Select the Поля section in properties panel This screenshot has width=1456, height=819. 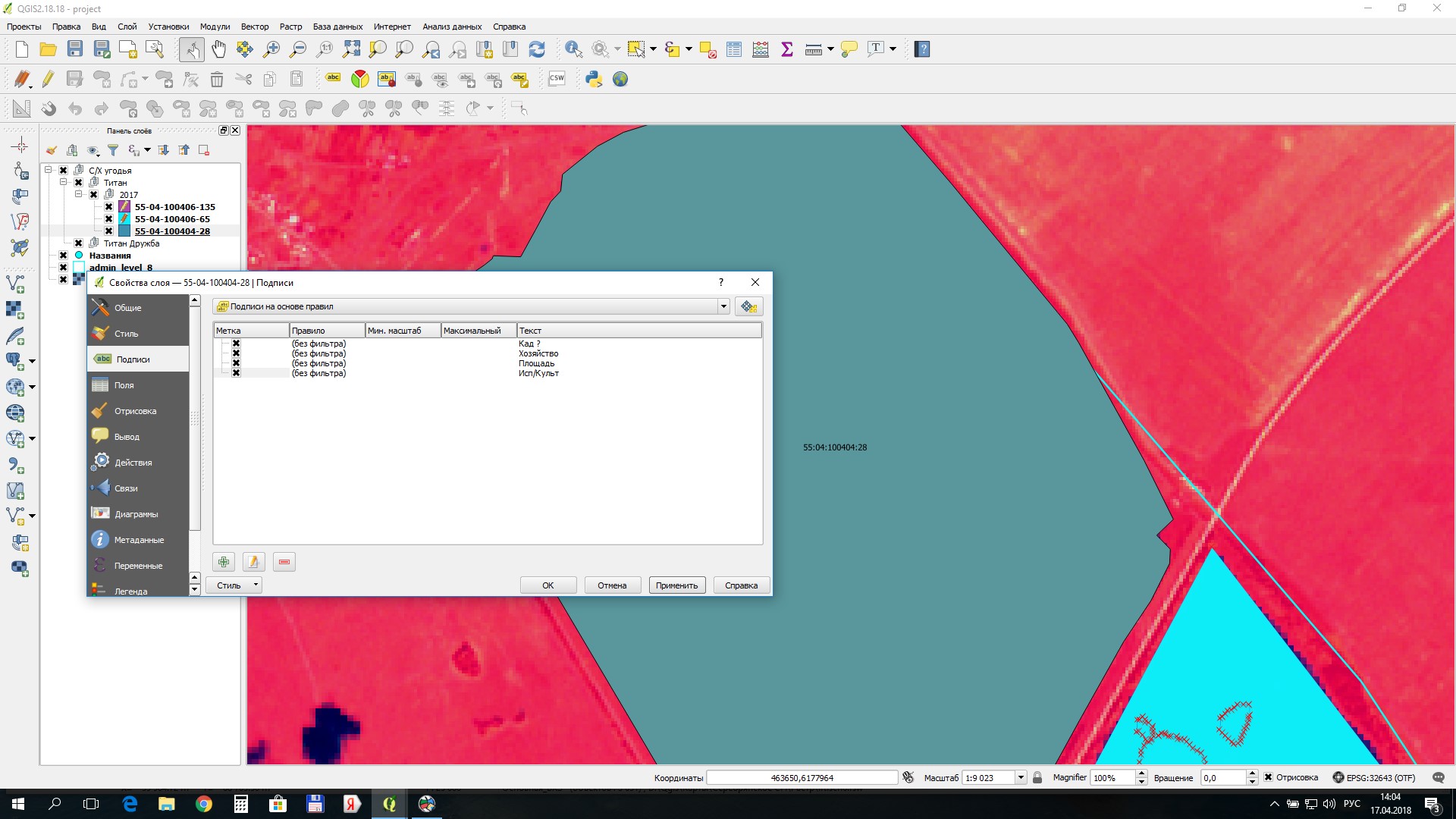coord(124,384)
